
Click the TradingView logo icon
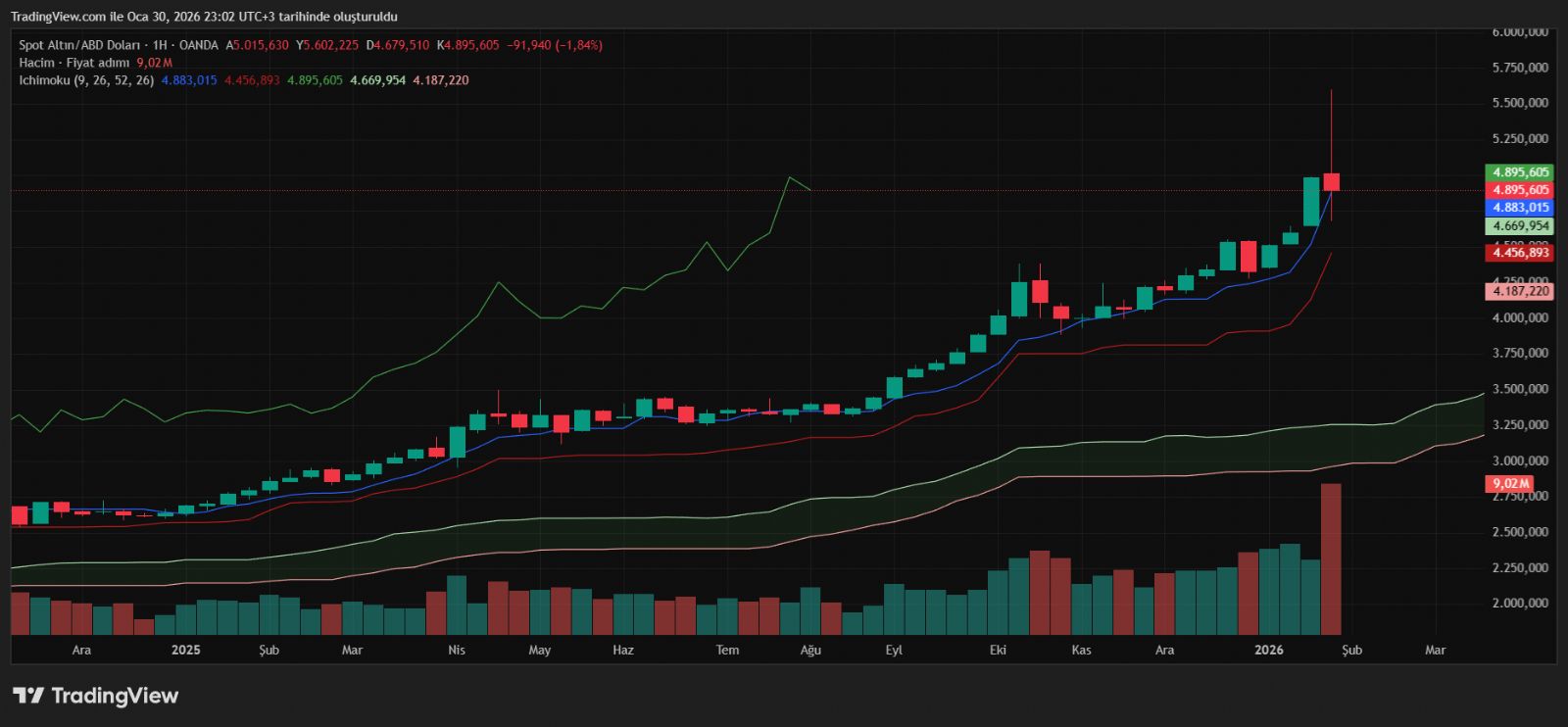[x=28, y=696]
